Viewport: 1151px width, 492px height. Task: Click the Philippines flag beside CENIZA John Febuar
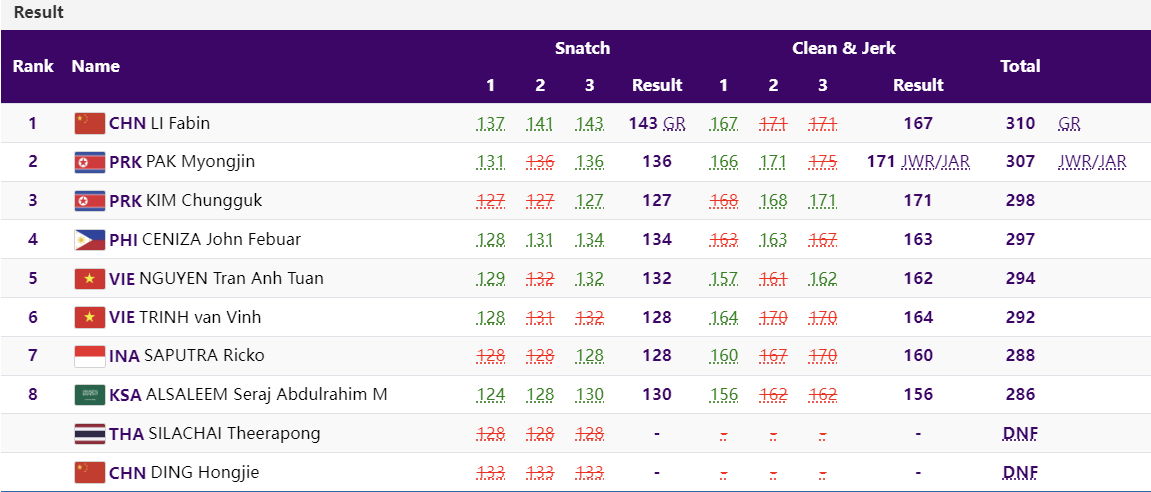[90, 239]
